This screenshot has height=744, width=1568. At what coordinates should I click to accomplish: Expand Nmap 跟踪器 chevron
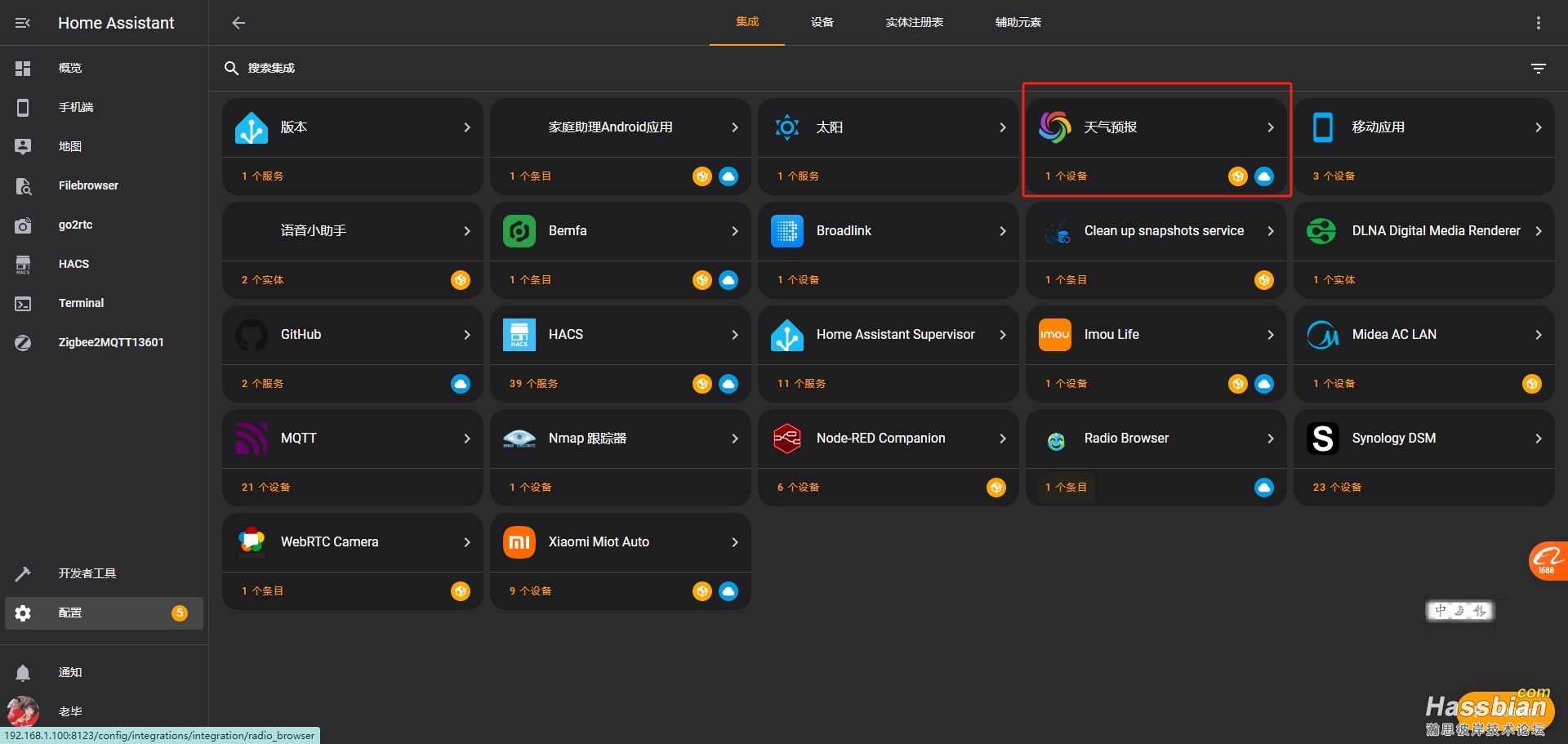coord(735,439)
